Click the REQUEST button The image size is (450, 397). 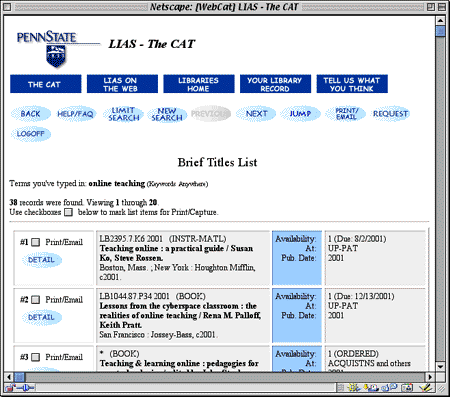390,114
